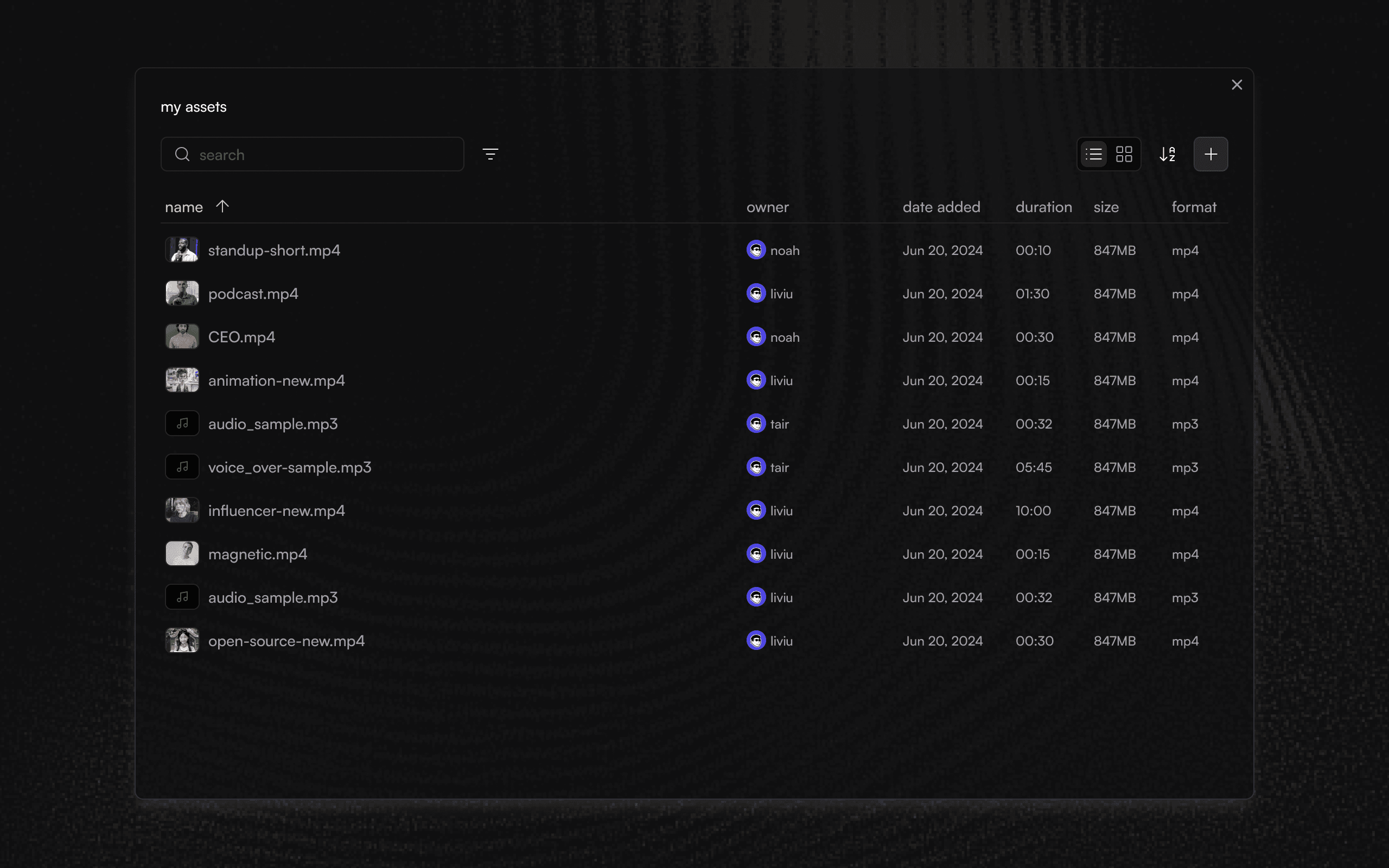This screenshot has width=1389, height=868.
Task: Click the music note icon beside voice_over-sample.mp3
Action: coord(182,467)
